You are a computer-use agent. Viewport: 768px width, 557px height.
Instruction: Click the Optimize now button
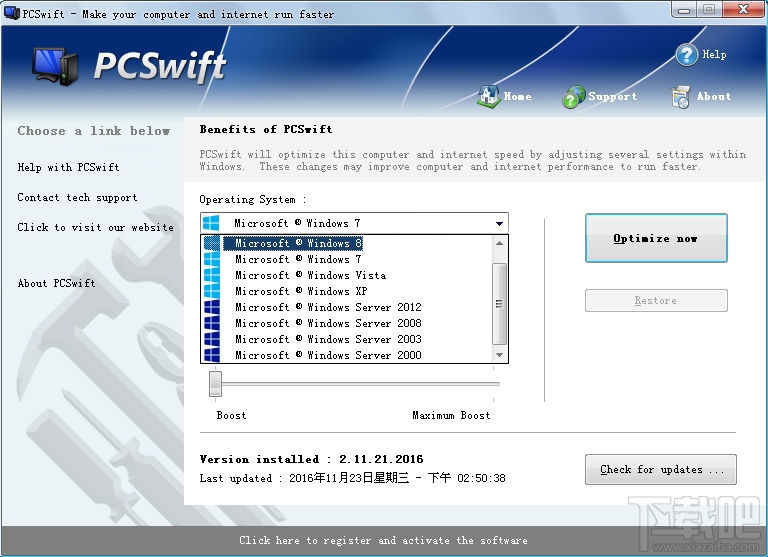point(656,238)
